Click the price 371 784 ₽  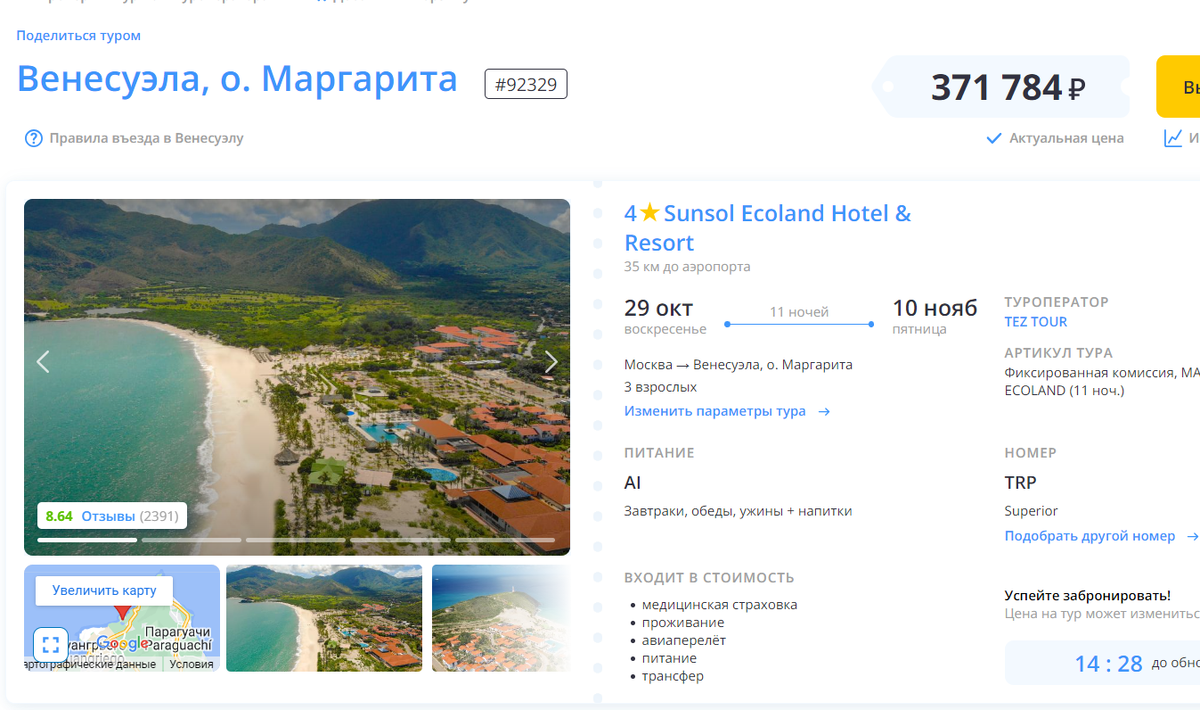pos(1007,88)
